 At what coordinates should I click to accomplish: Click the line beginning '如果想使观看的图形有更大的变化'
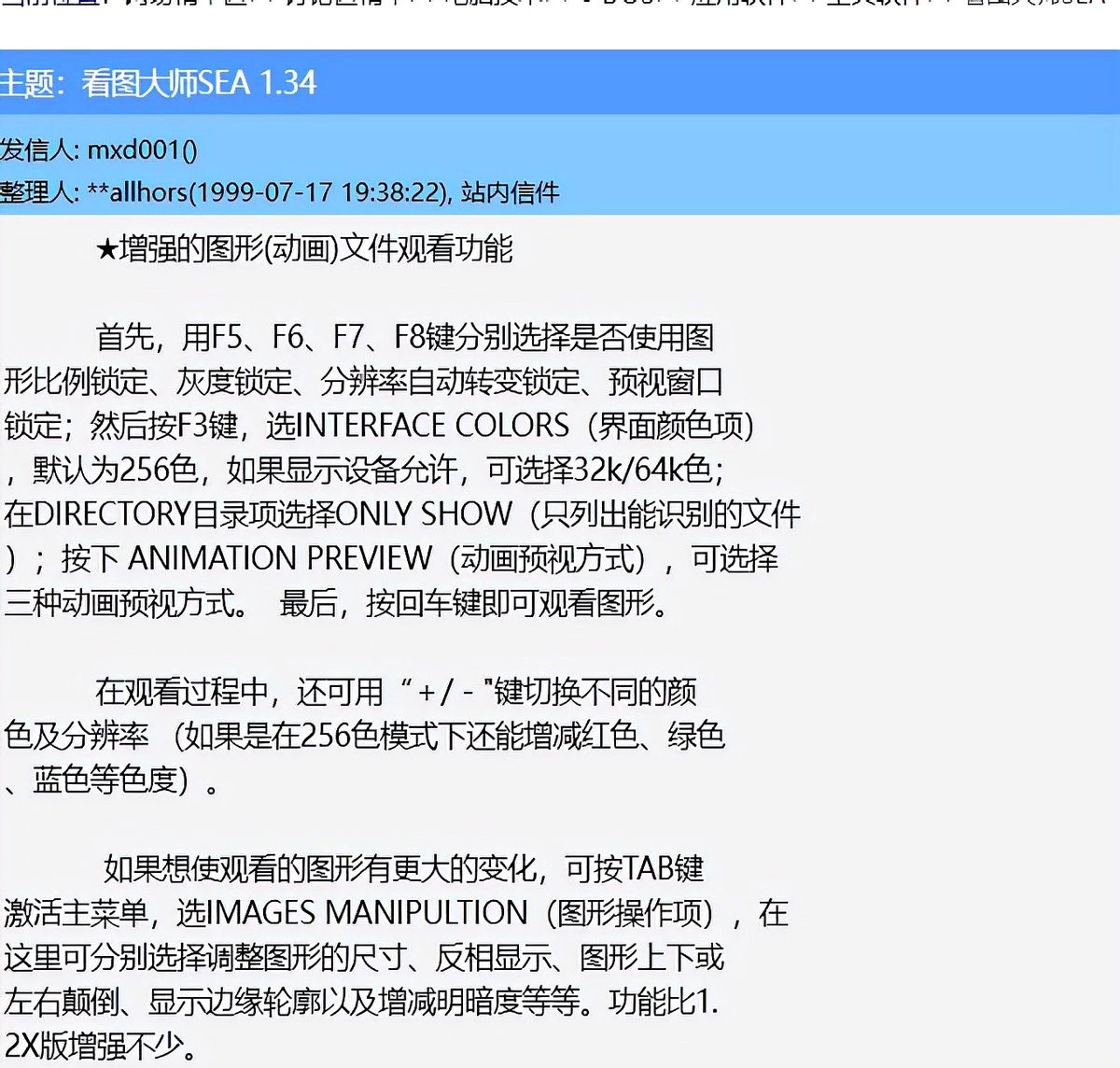tap(403, 868)
